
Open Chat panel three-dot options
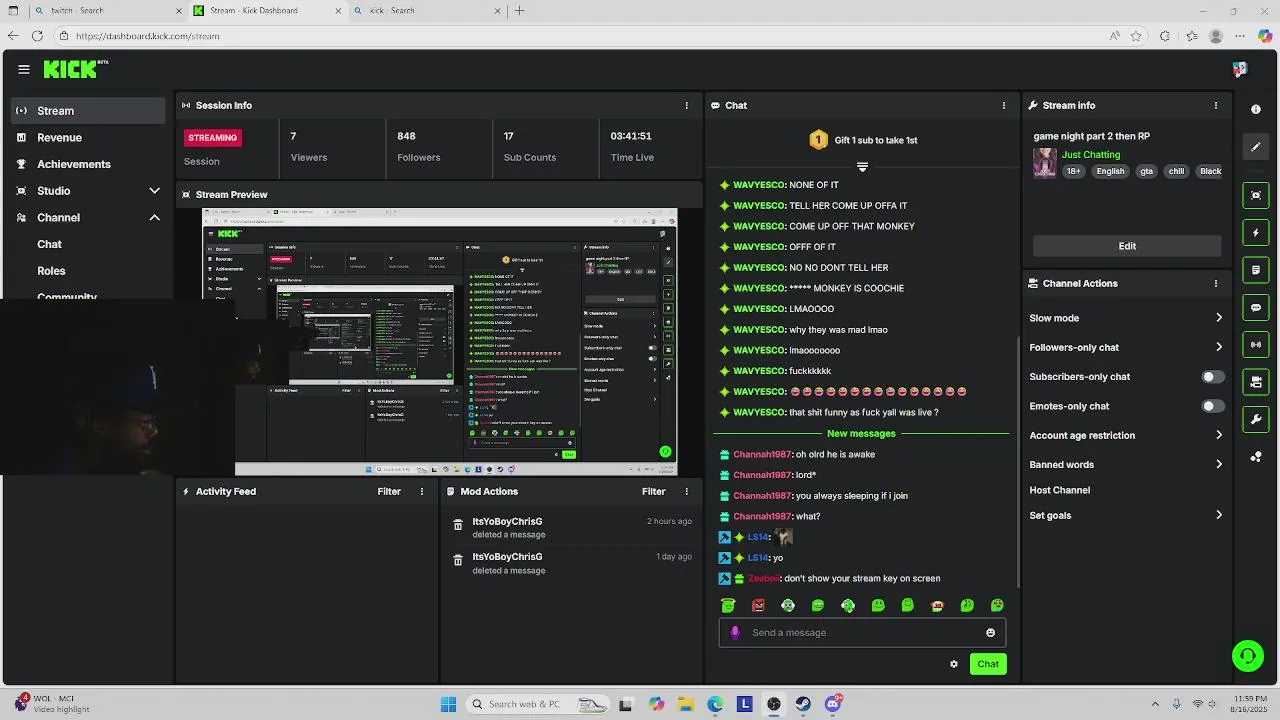click(1004, 105)
